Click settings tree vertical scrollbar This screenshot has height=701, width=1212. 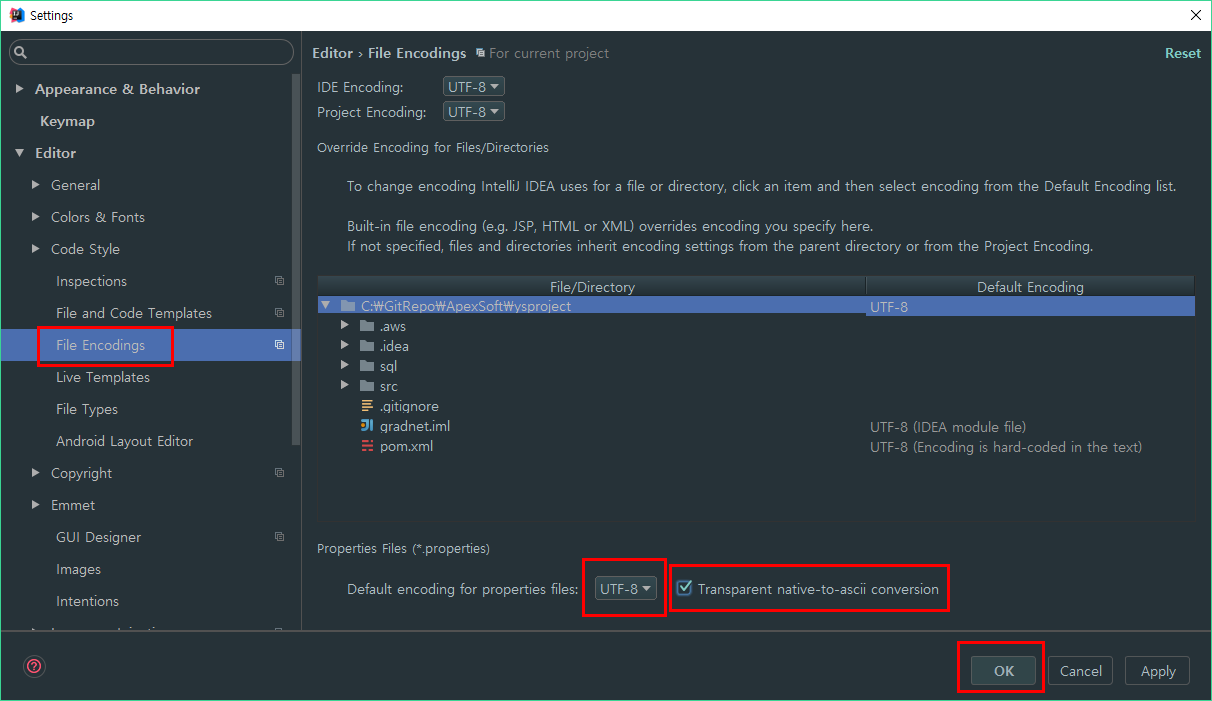[296, 260]
